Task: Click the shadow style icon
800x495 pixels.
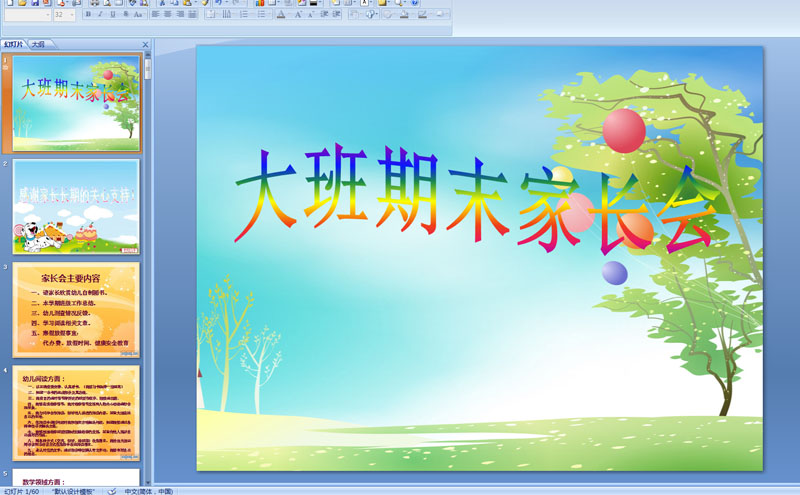Action: coord(439,14)
